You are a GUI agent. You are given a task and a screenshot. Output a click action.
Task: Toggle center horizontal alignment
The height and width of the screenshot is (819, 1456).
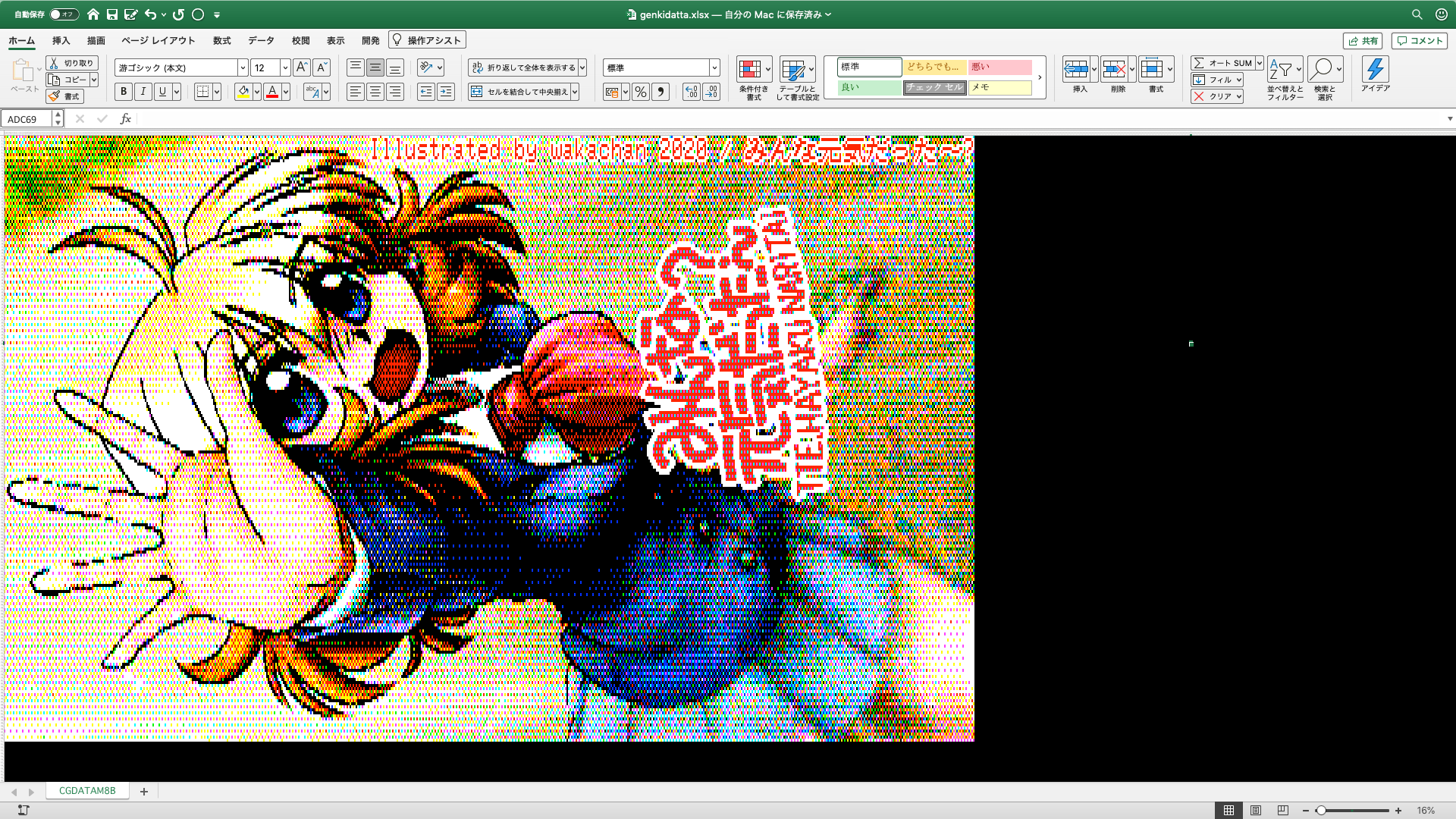tap(375, 92)
